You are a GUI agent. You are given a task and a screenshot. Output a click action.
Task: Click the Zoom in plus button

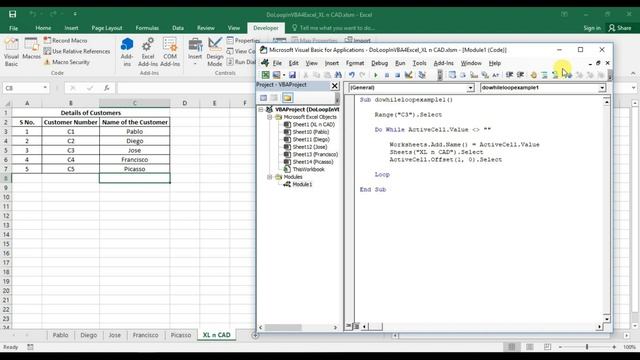click(x=614, y=347)
